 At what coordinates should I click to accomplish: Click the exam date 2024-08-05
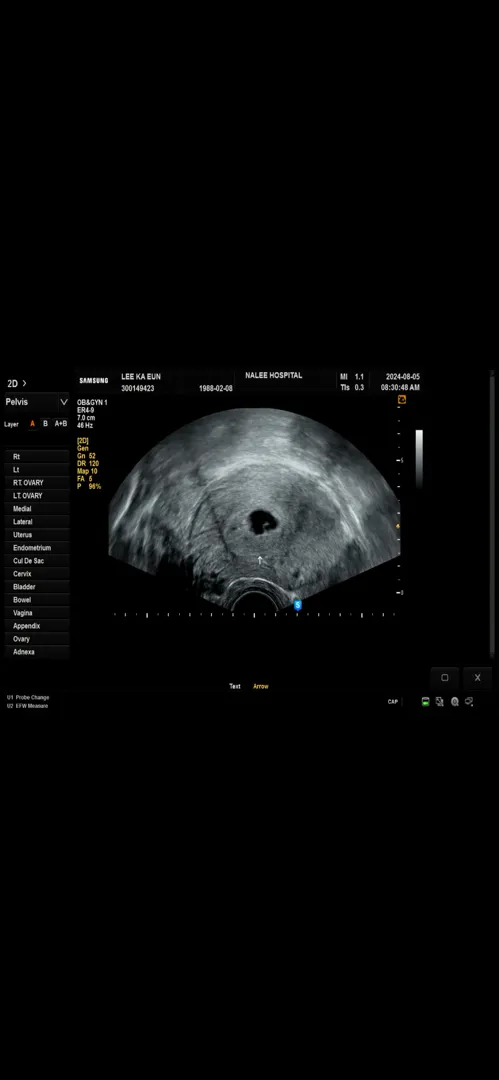tap(403, 377)
